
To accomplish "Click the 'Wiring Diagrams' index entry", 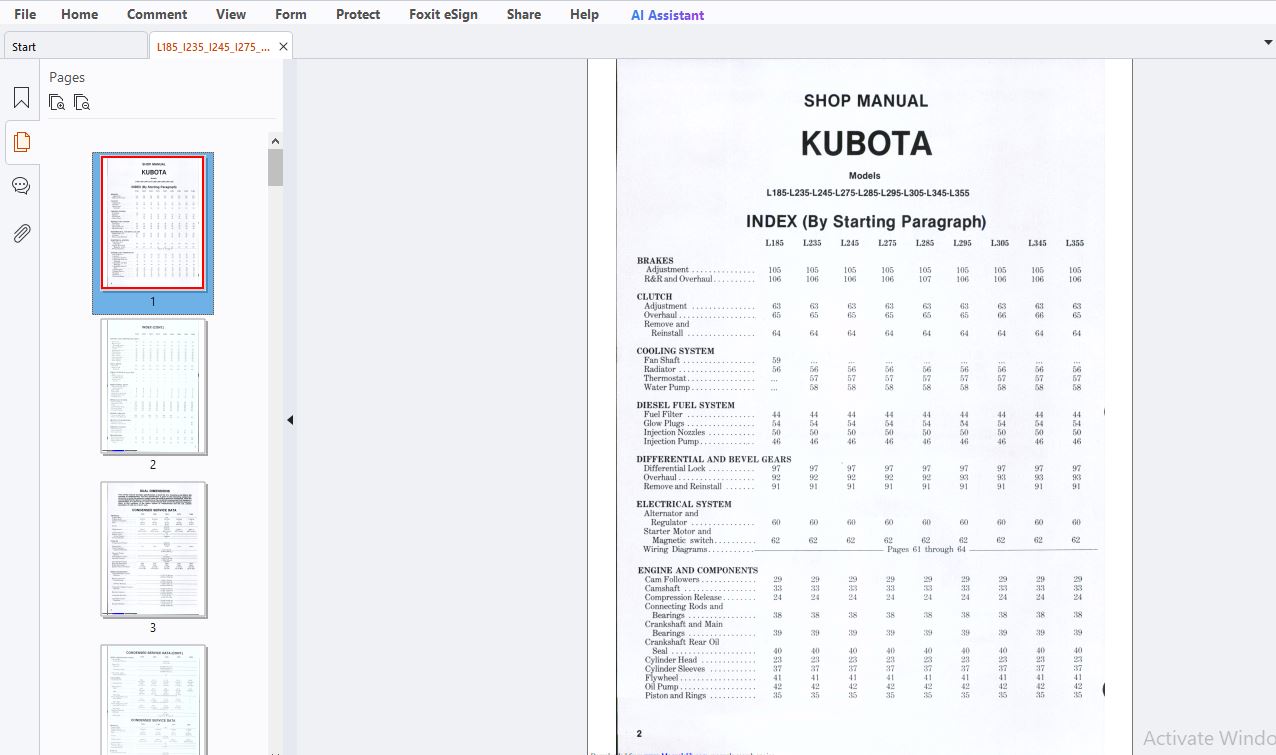I will (675, 549).
